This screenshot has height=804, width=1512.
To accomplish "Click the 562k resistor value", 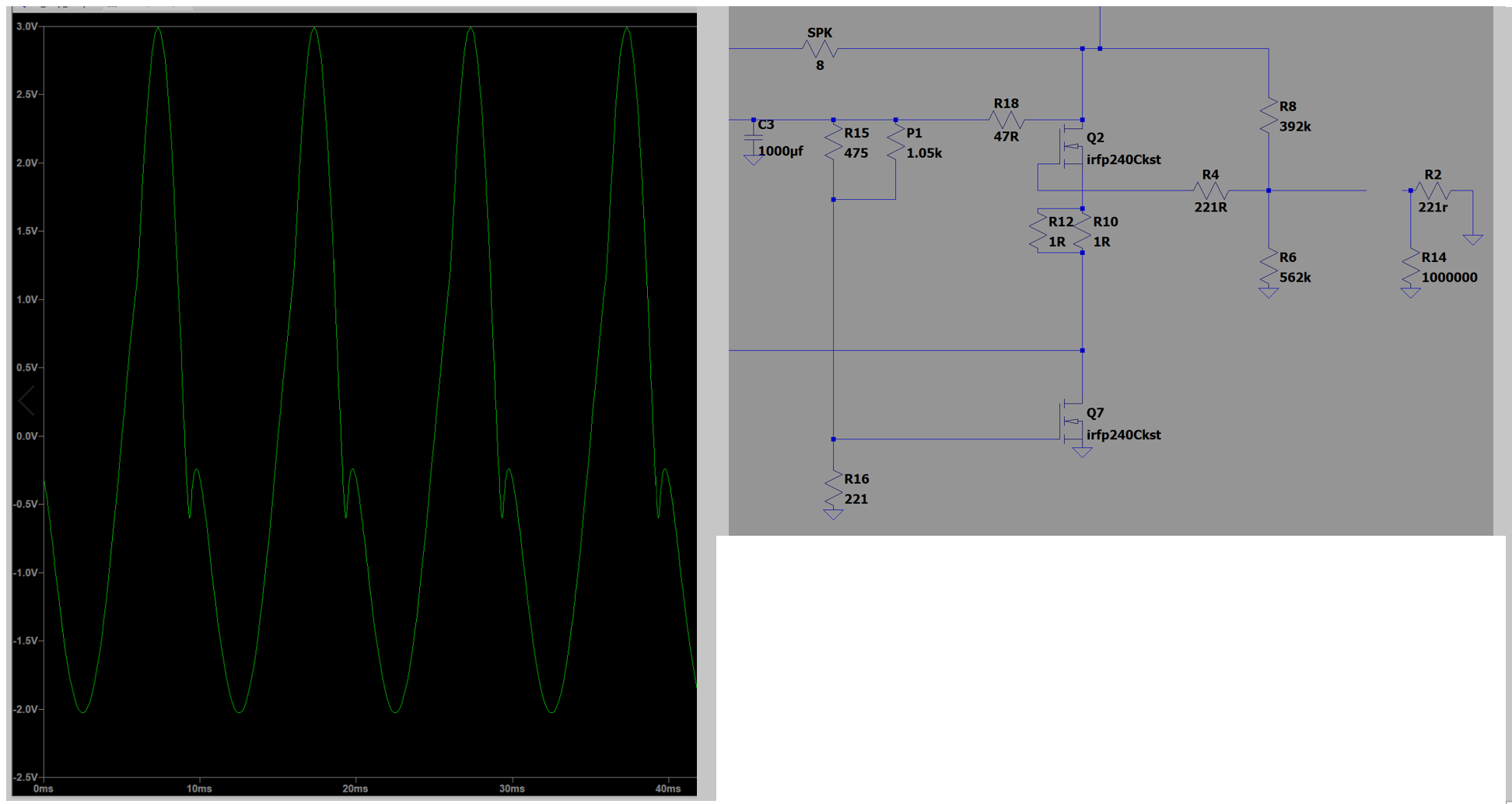I will point(1295,278).
